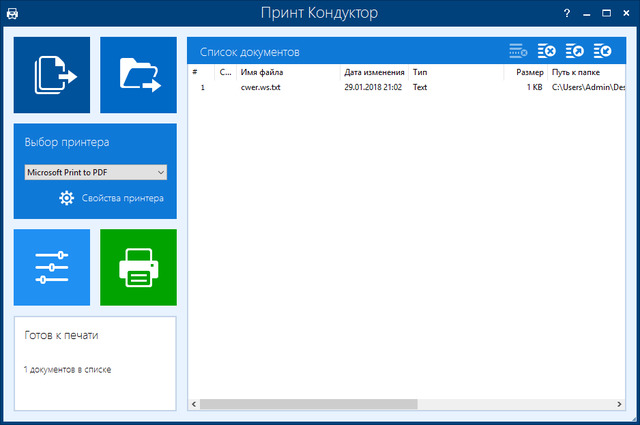Open the settings sliders tile
640x425 pixels.
click(x=51, y=267)
